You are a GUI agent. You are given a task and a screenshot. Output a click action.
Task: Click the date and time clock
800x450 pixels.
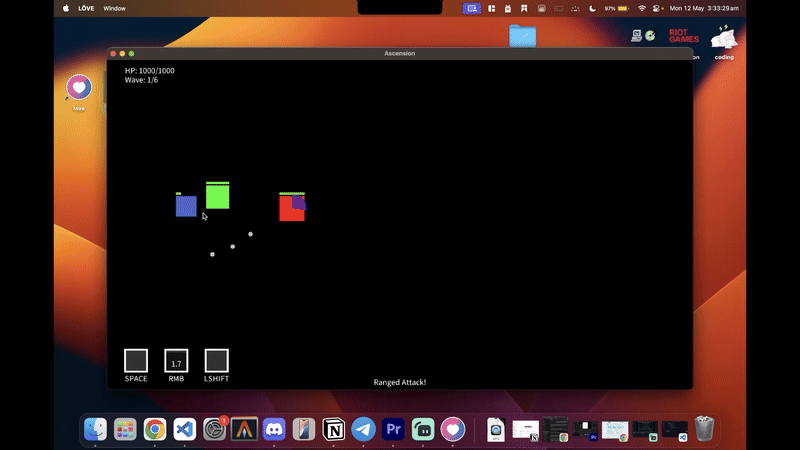[x=703, y=8]
